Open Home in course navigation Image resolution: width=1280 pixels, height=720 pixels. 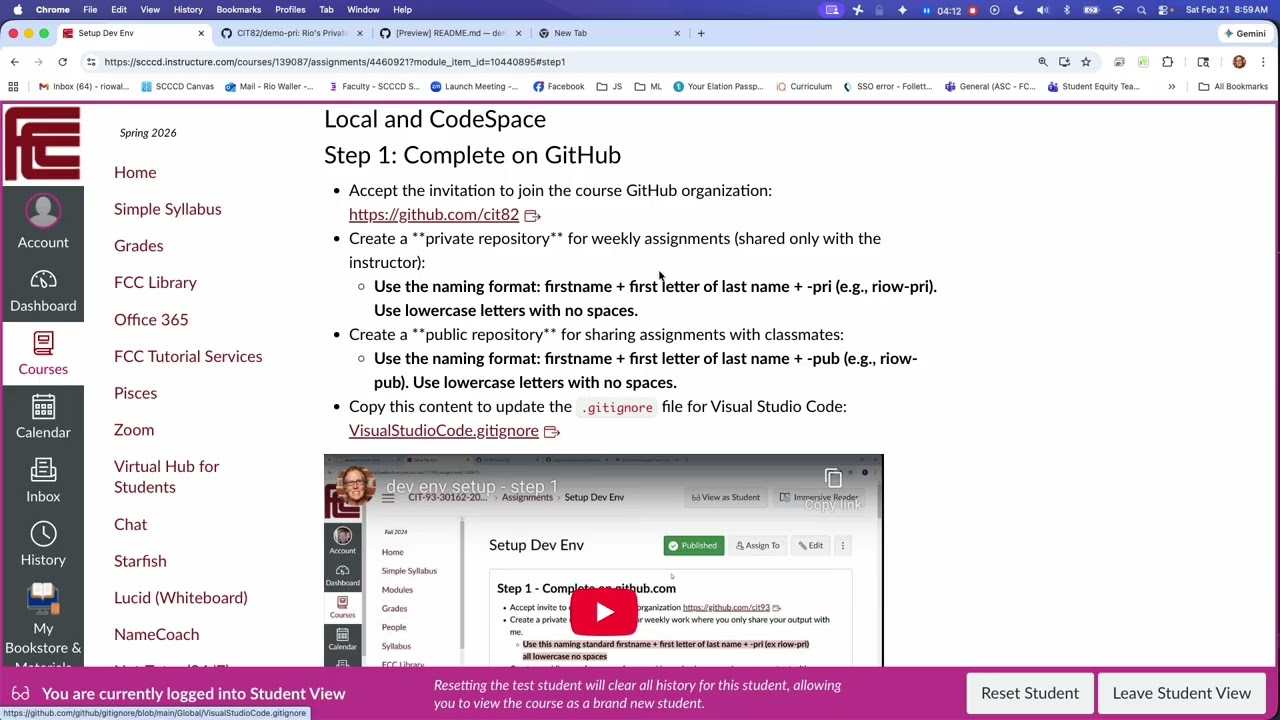point(135,172)
